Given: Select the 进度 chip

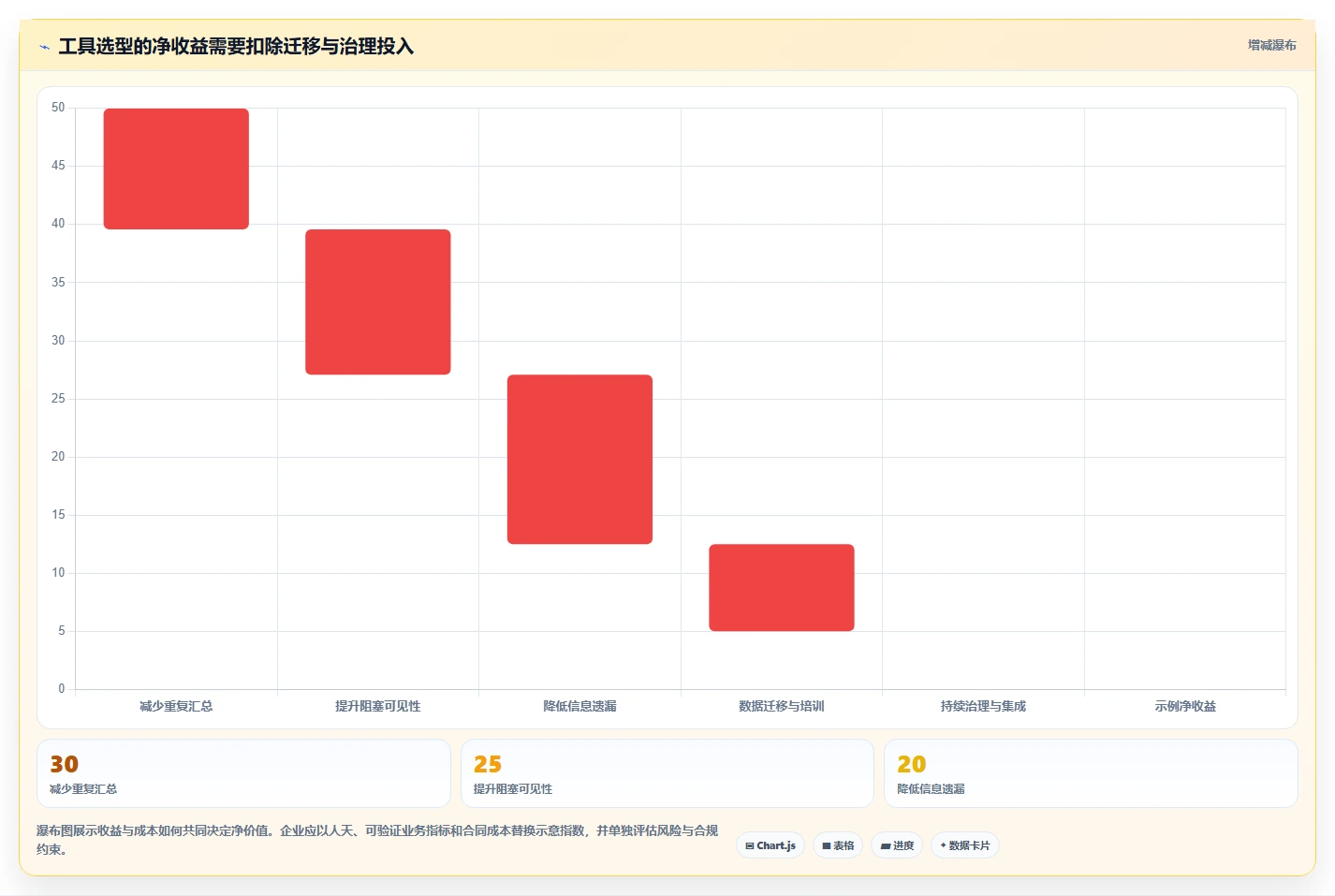Looking at the screenshot, I should tap(897, 845).
